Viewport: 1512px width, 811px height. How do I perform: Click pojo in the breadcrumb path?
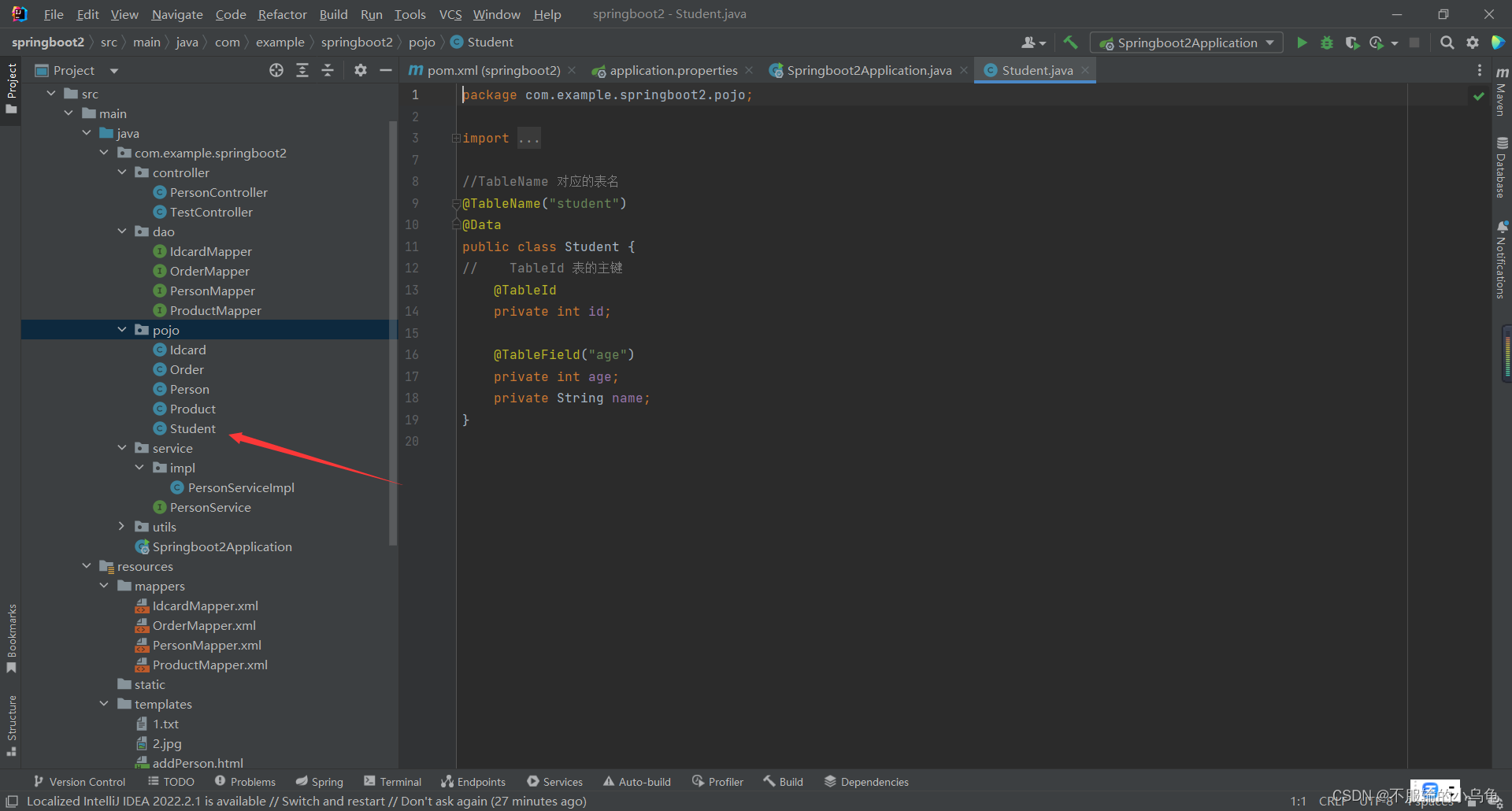(421, 43)
